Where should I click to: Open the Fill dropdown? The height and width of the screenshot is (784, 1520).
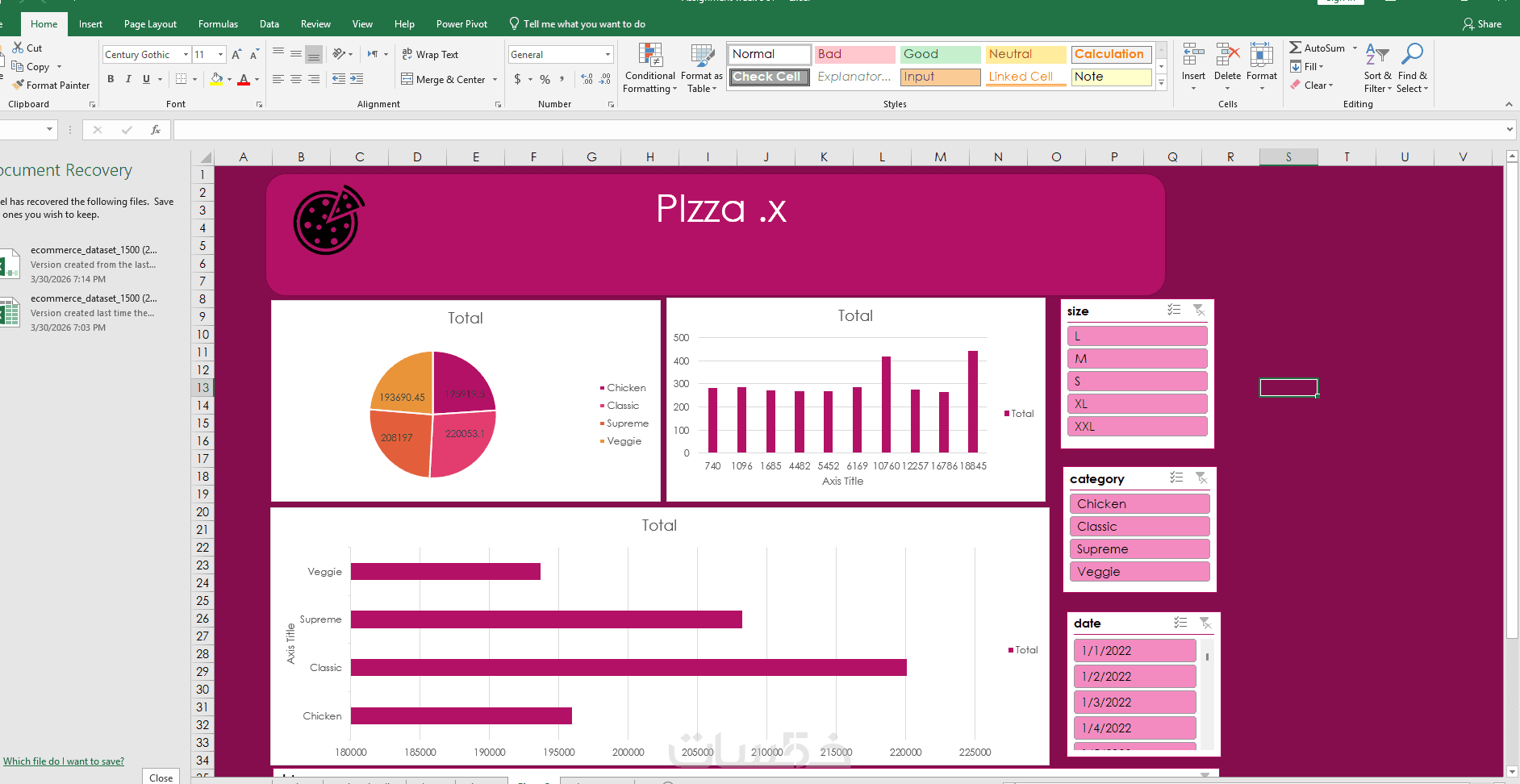click(x=1307, y=66)
